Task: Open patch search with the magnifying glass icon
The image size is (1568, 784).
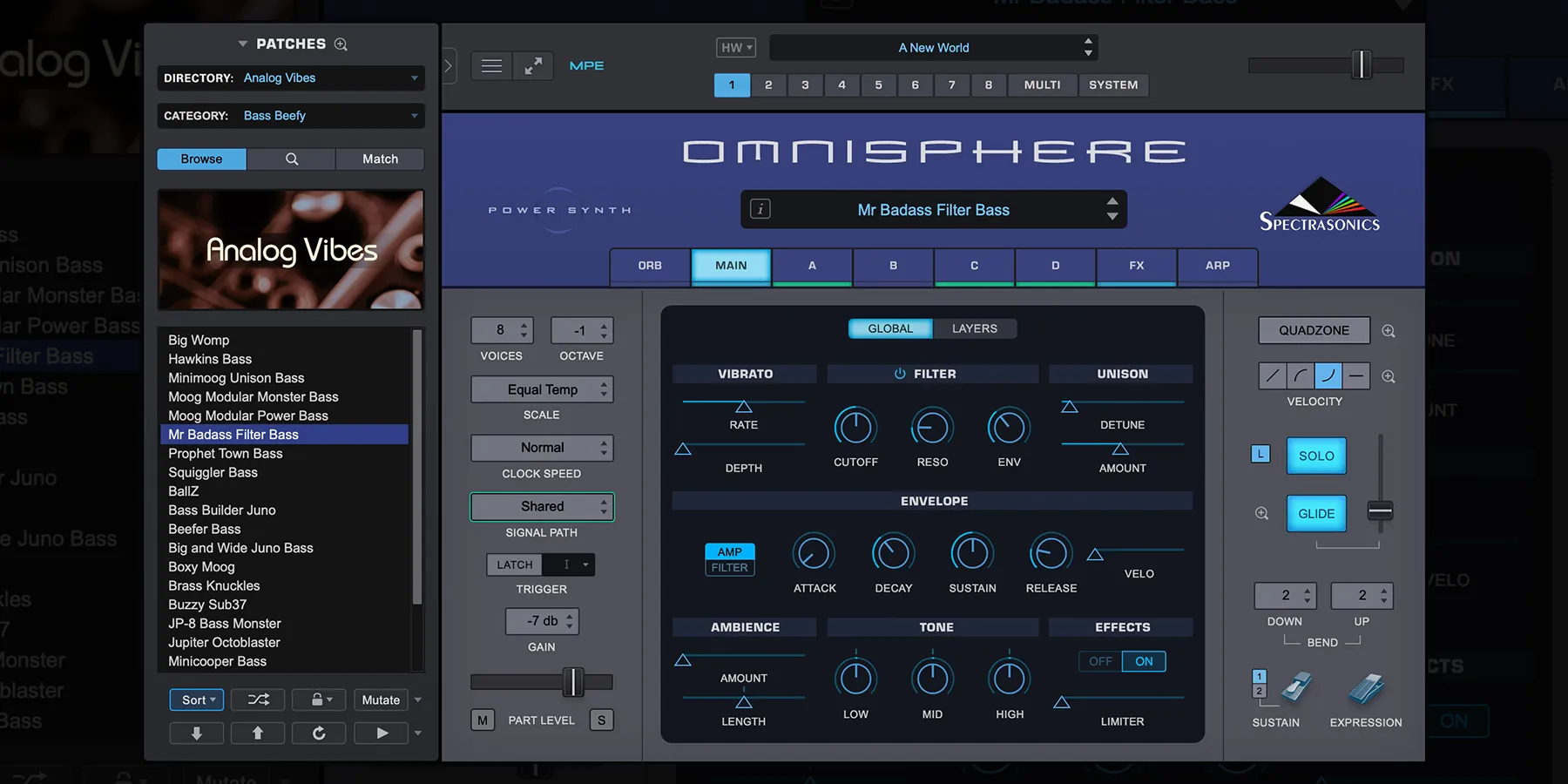Action: 291,159
